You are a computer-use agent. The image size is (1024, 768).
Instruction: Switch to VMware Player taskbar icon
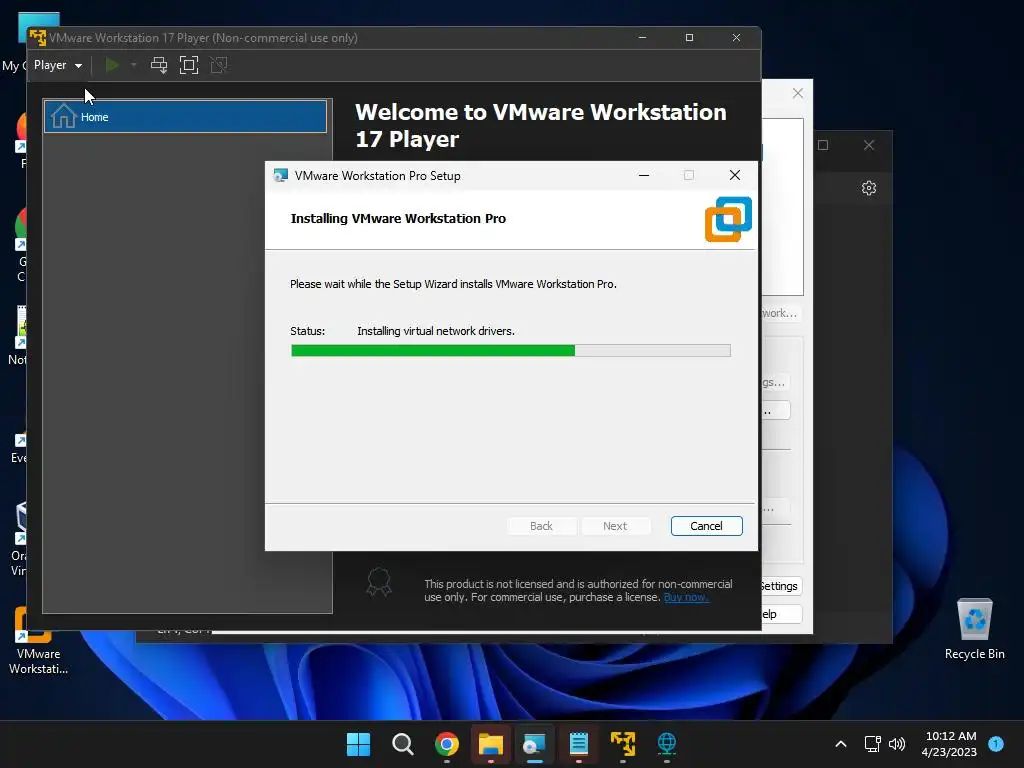(622, 744)
